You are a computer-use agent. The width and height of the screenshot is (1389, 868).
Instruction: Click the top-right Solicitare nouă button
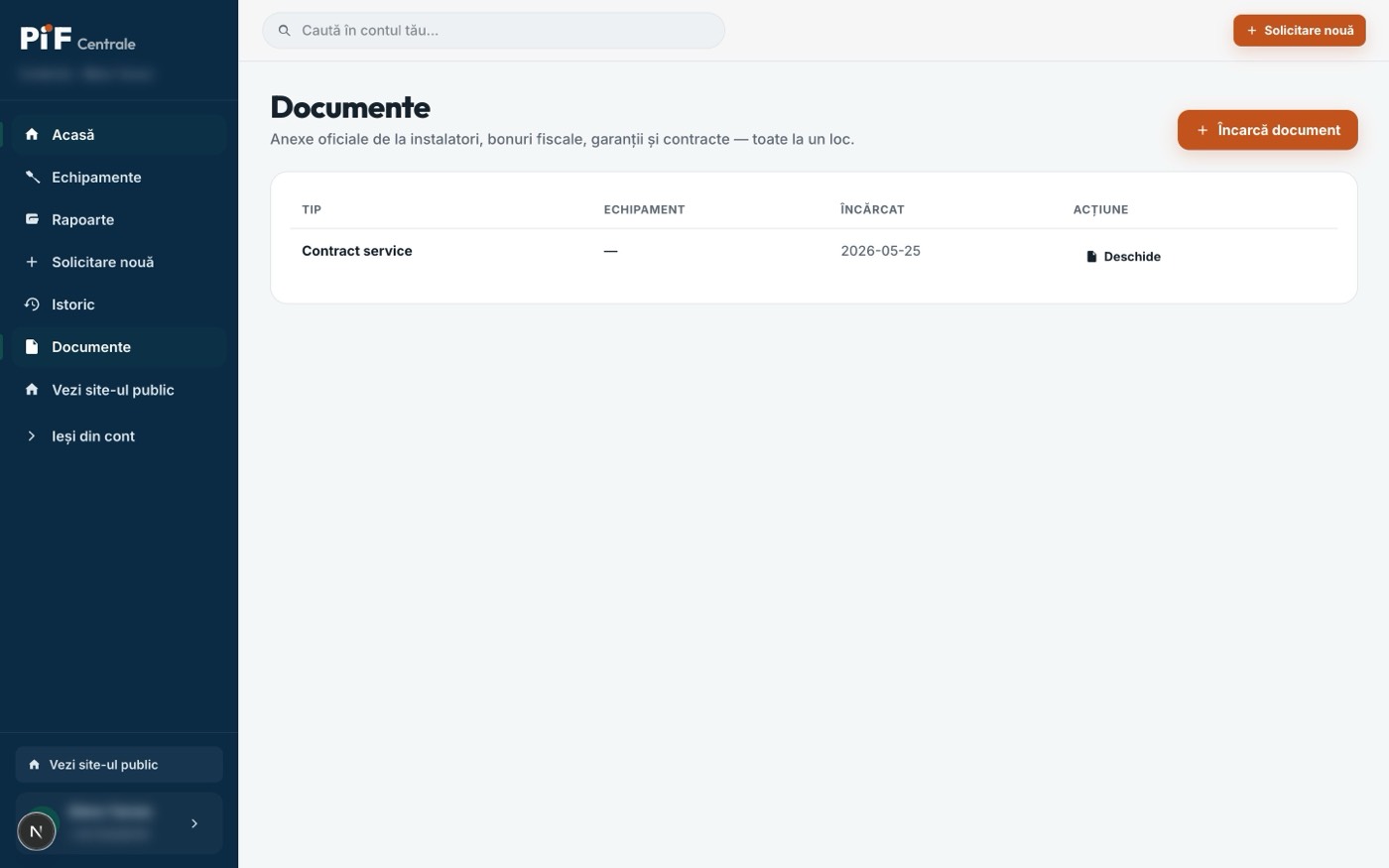tap(1299, 31)
